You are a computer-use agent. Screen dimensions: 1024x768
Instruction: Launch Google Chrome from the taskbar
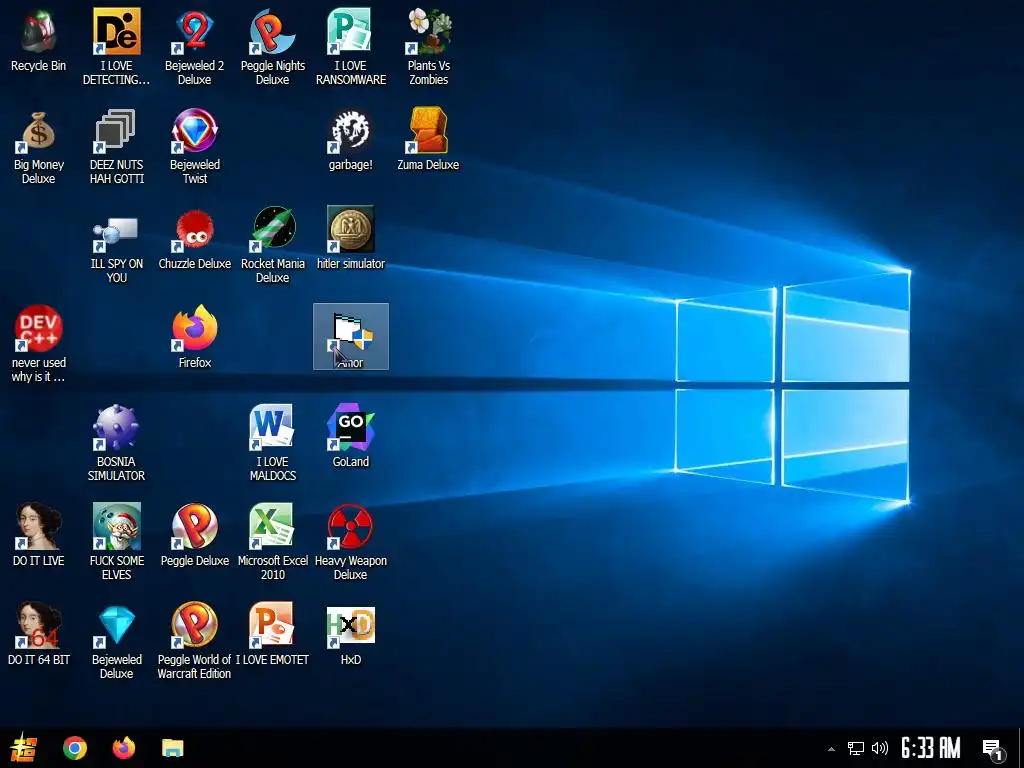[75, 748]
